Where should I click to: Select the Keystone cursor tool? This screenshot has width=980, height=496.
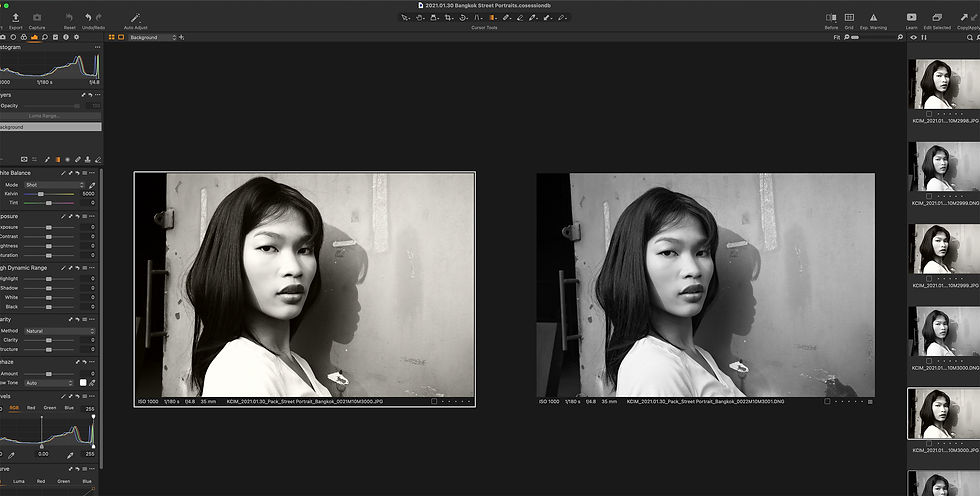pos(478,18)
